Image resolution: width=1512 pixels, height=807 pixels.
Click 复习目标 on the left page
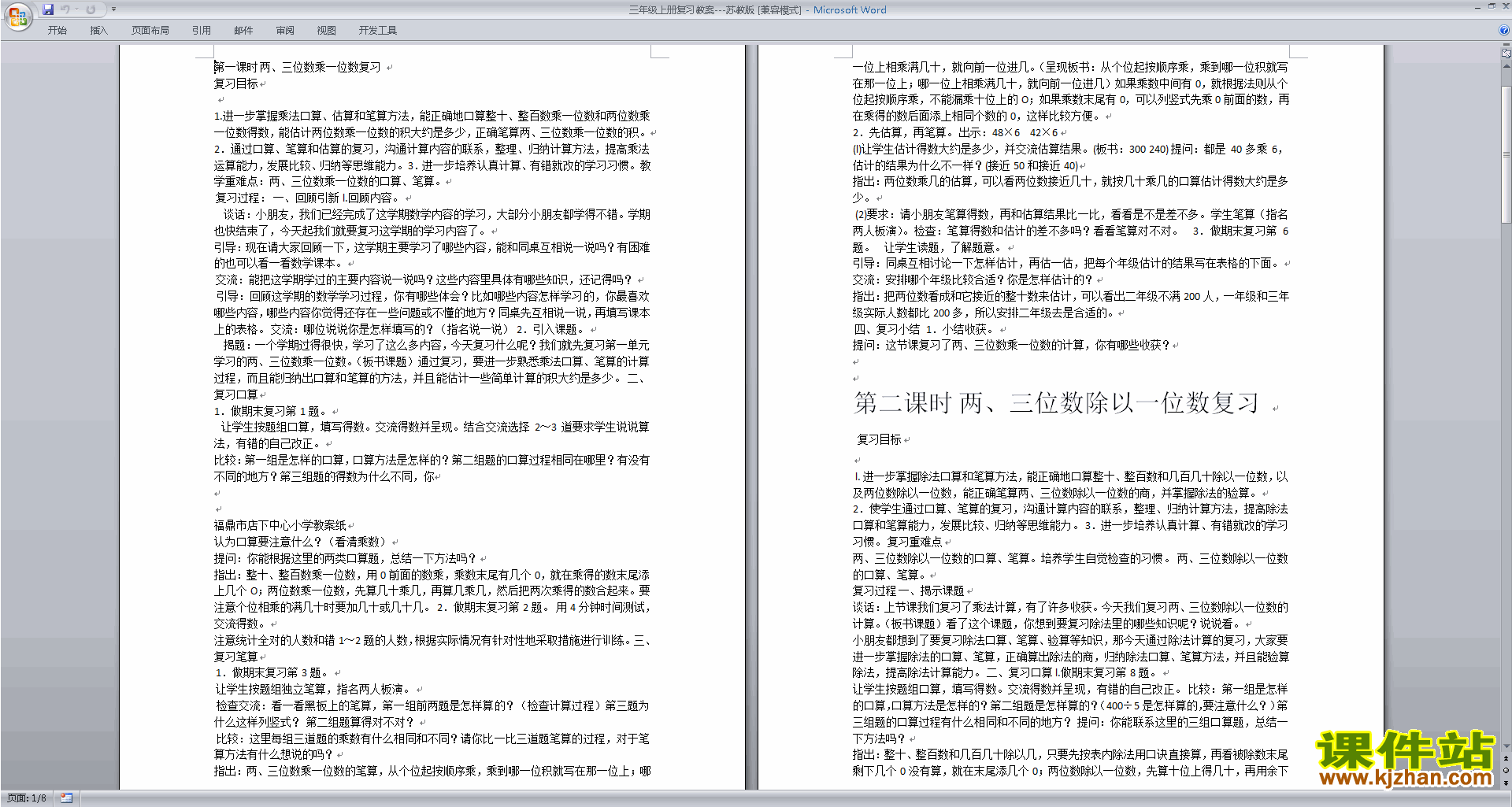pos(235,83)
